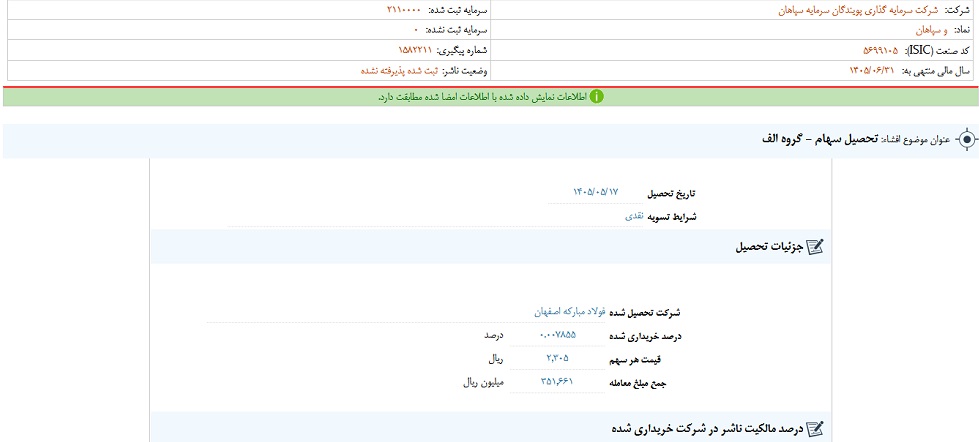Click درصد مالکیت ناشر در شرکت خریداری شده header
The image size is (979, 442).
coord(707,429)
